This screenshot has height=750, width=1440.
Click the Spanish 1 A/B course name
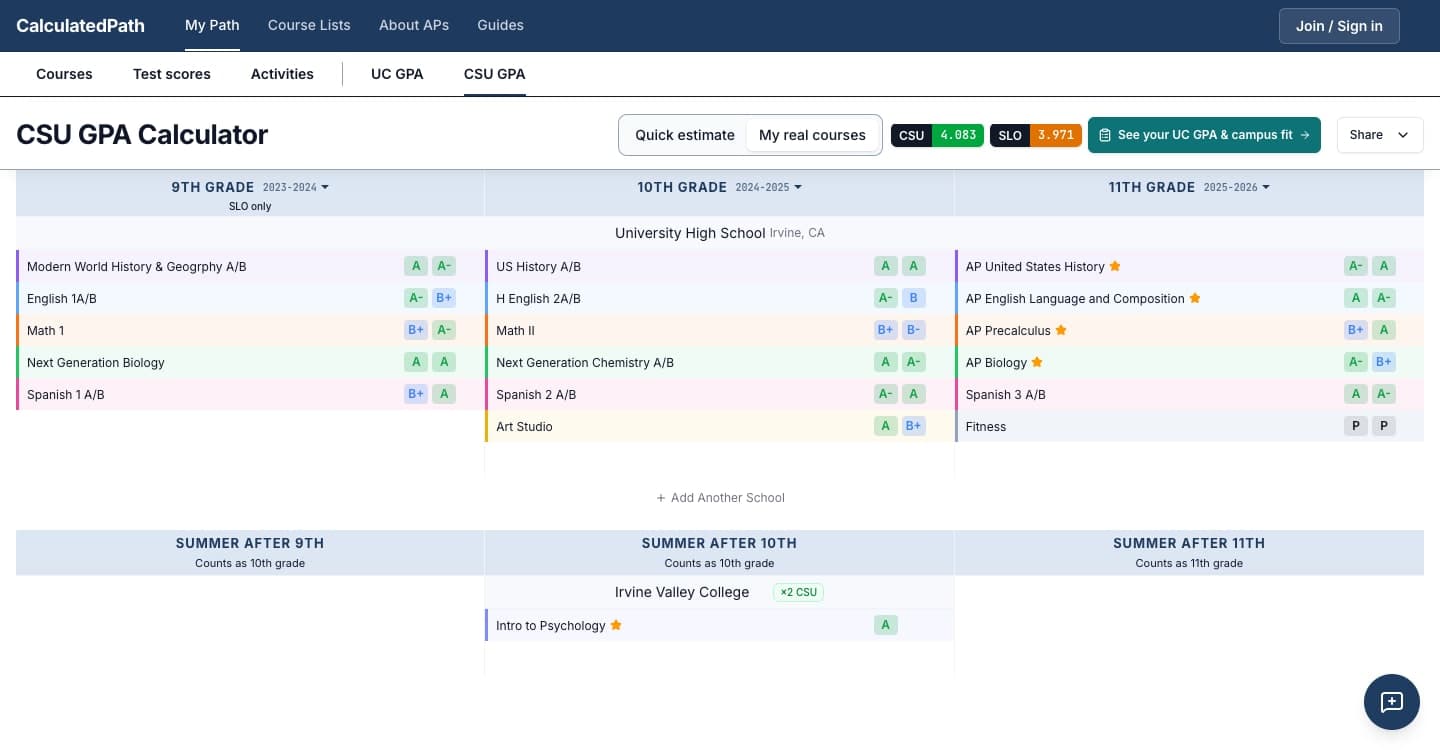click(66, 395)
